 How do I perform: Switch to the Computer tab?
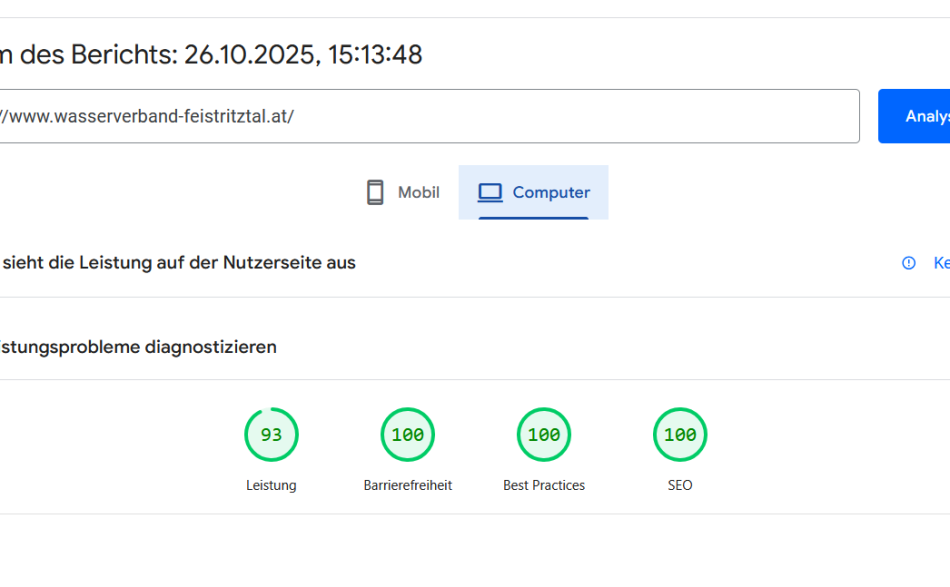point(533,192)
